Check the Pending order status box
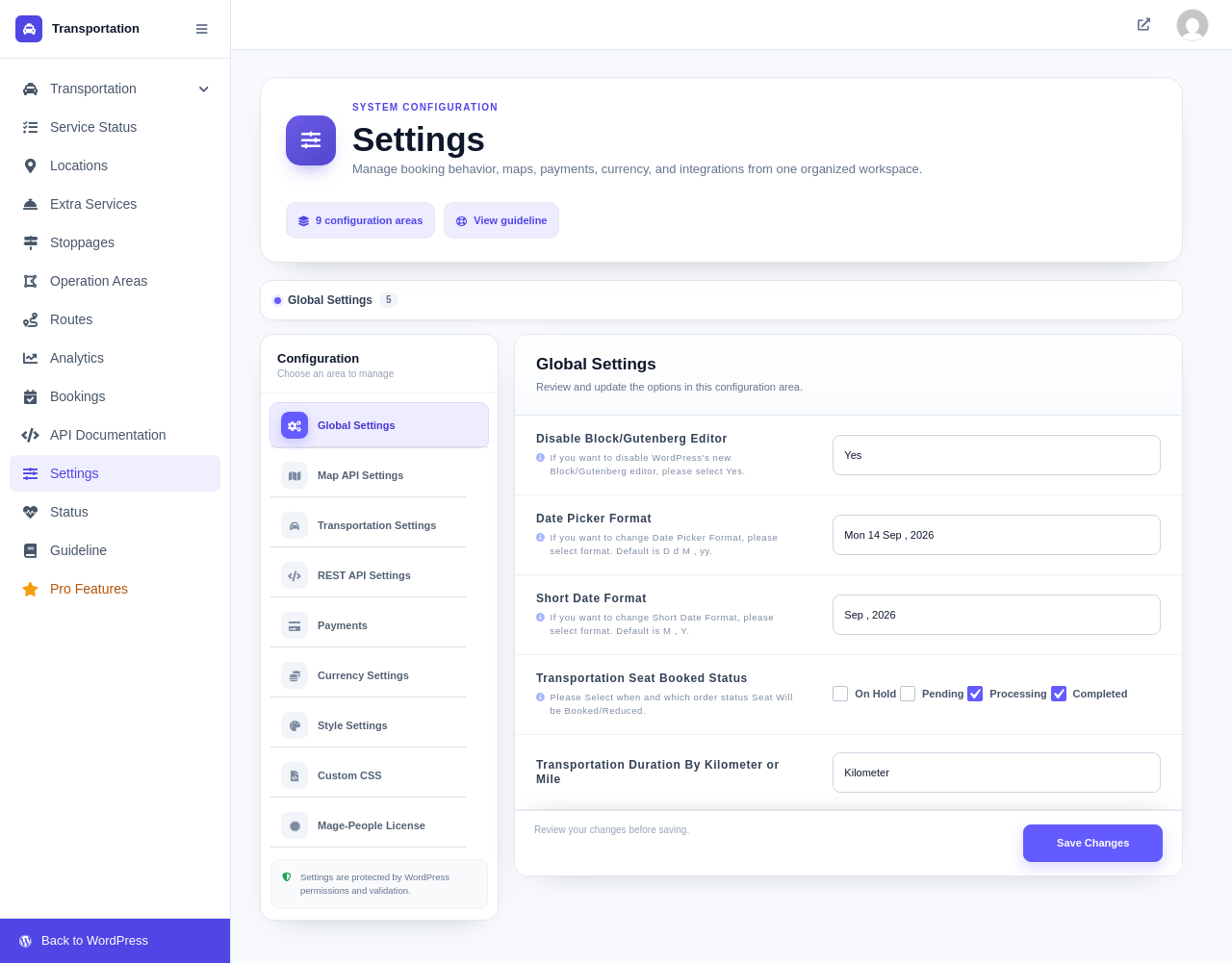1232x963 pixels. click(x=908, y=694)
